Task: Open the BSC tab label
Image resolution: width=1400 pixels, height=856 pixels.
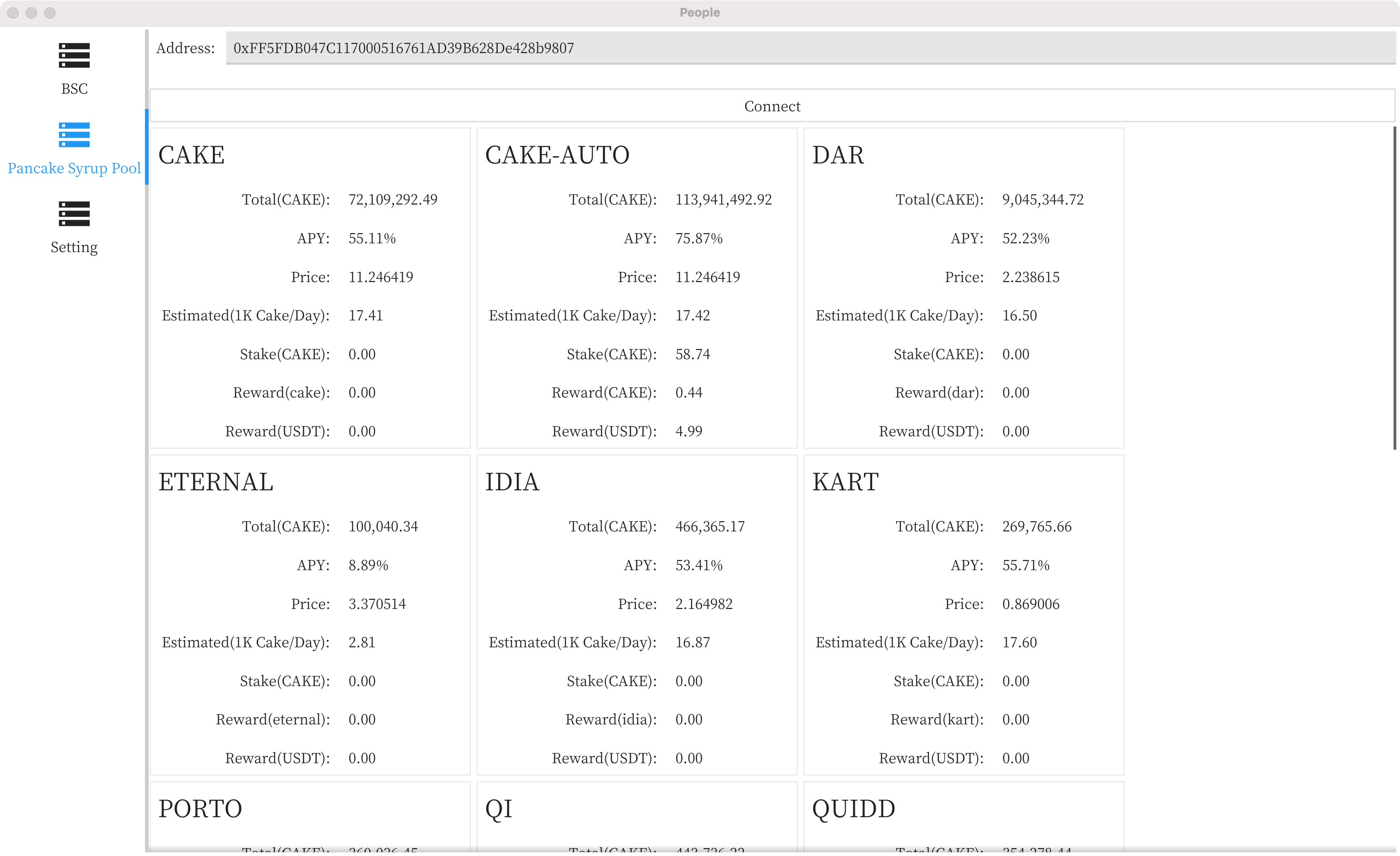Action: pos(74,89)
